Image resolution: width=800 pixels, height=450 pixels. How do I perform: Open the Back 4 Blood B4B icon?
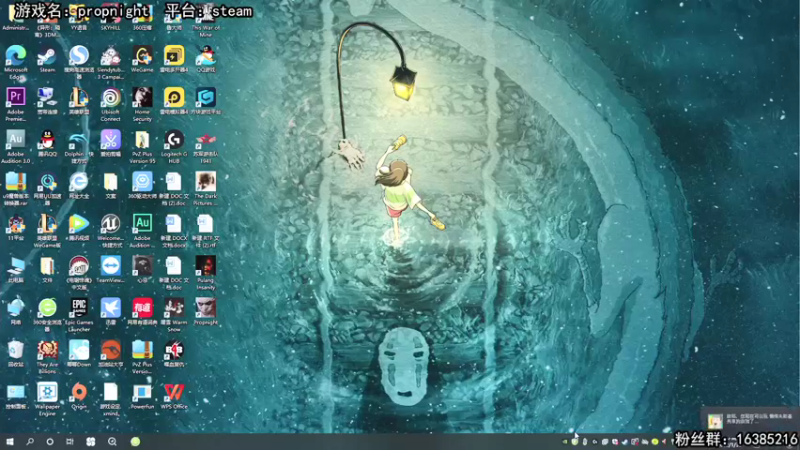coord(174,354)
